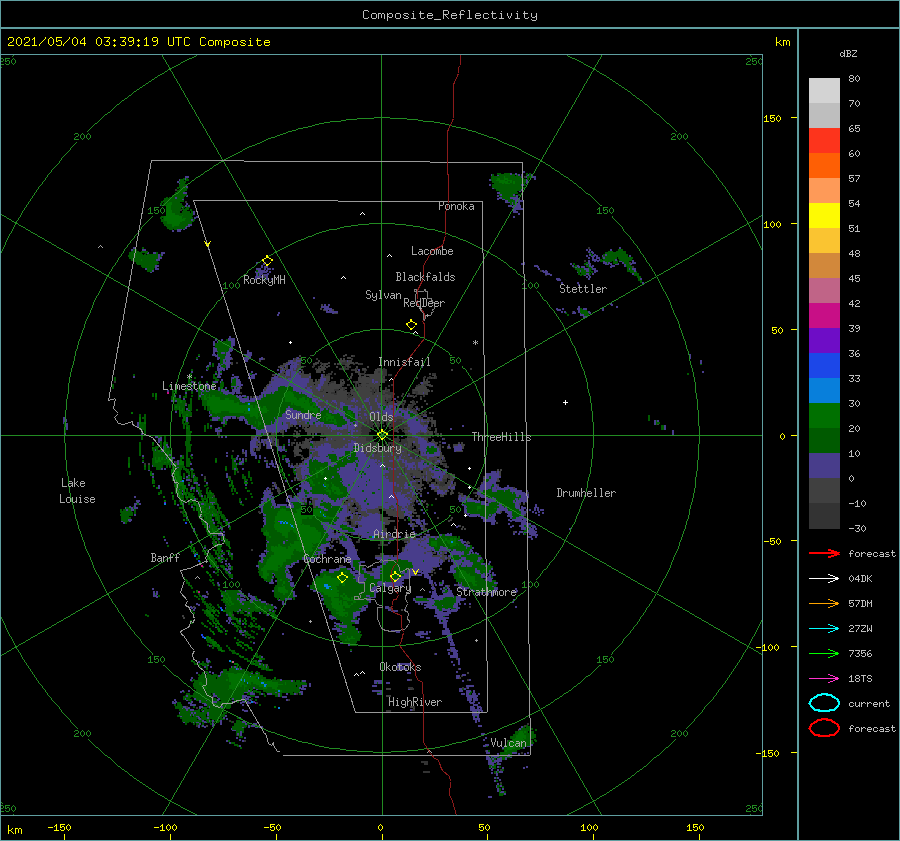
Task: Select the slate 0-10 dBZ color swatch
Action: click(x=824, y=466)
